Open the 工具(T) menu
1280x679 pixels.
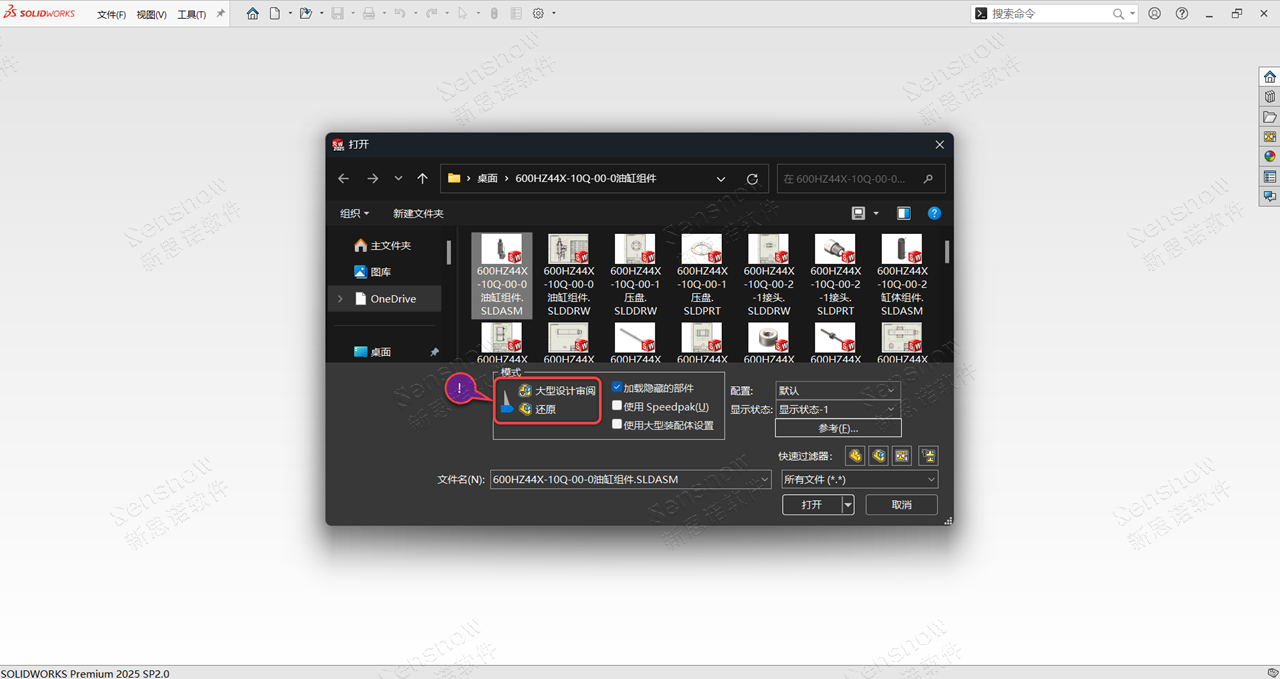click(x=191, y=15)
